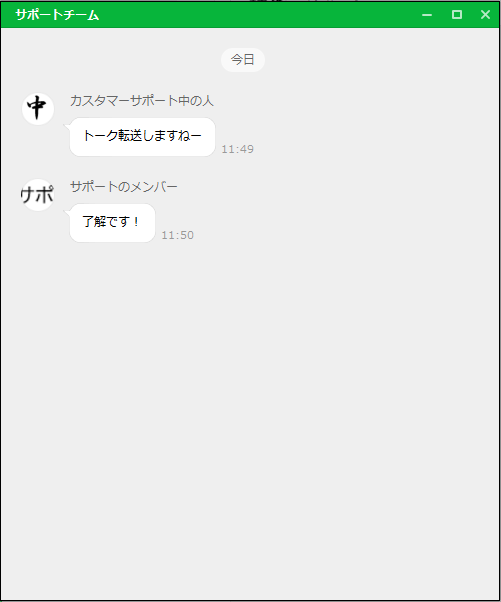Click the 11:50 message timestamp
This screenshot has width=501, height=602.
coord(177,235)
